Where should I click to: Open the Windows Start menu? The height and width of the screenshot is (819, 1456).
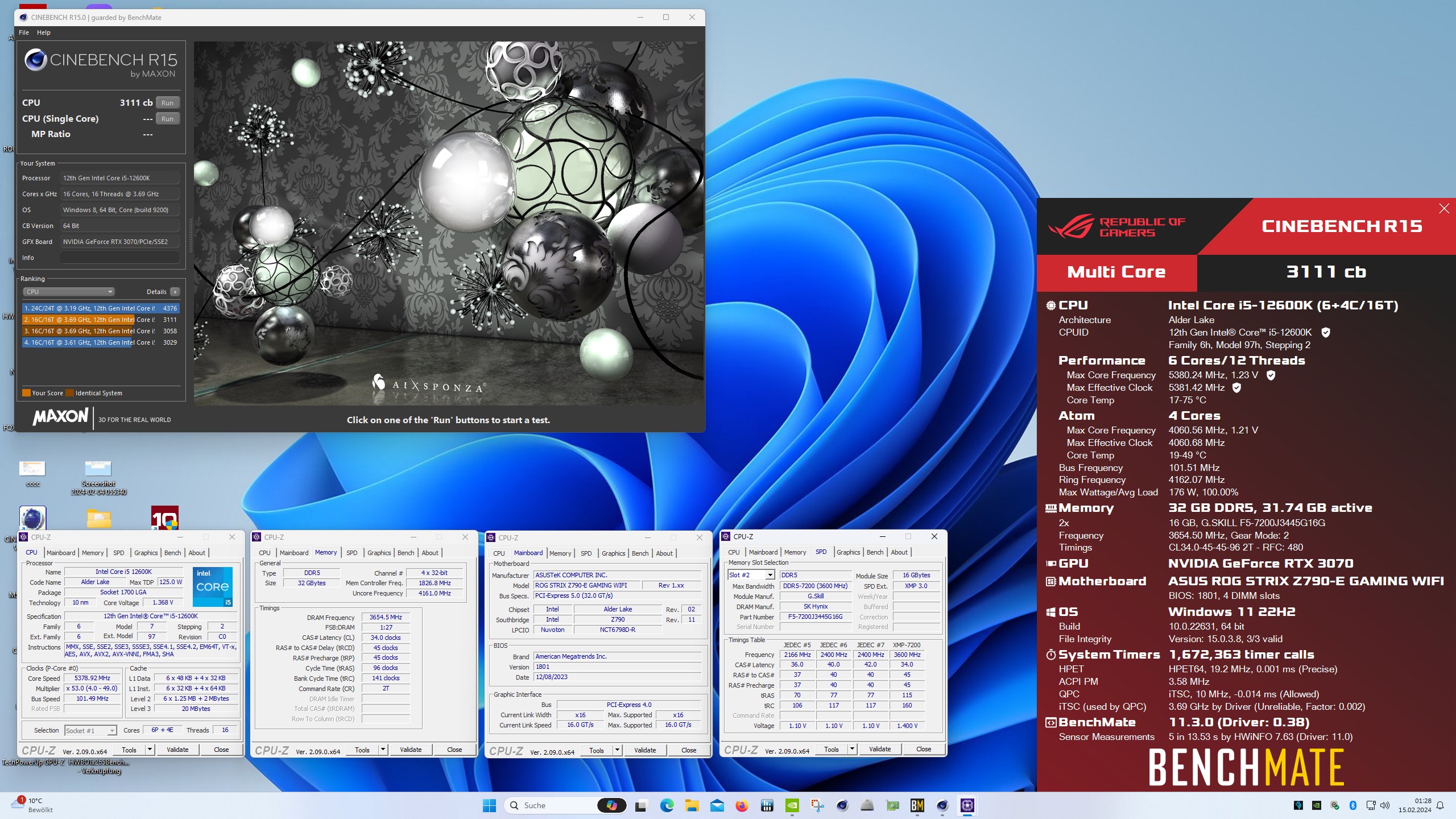click(x=489, y=805)
